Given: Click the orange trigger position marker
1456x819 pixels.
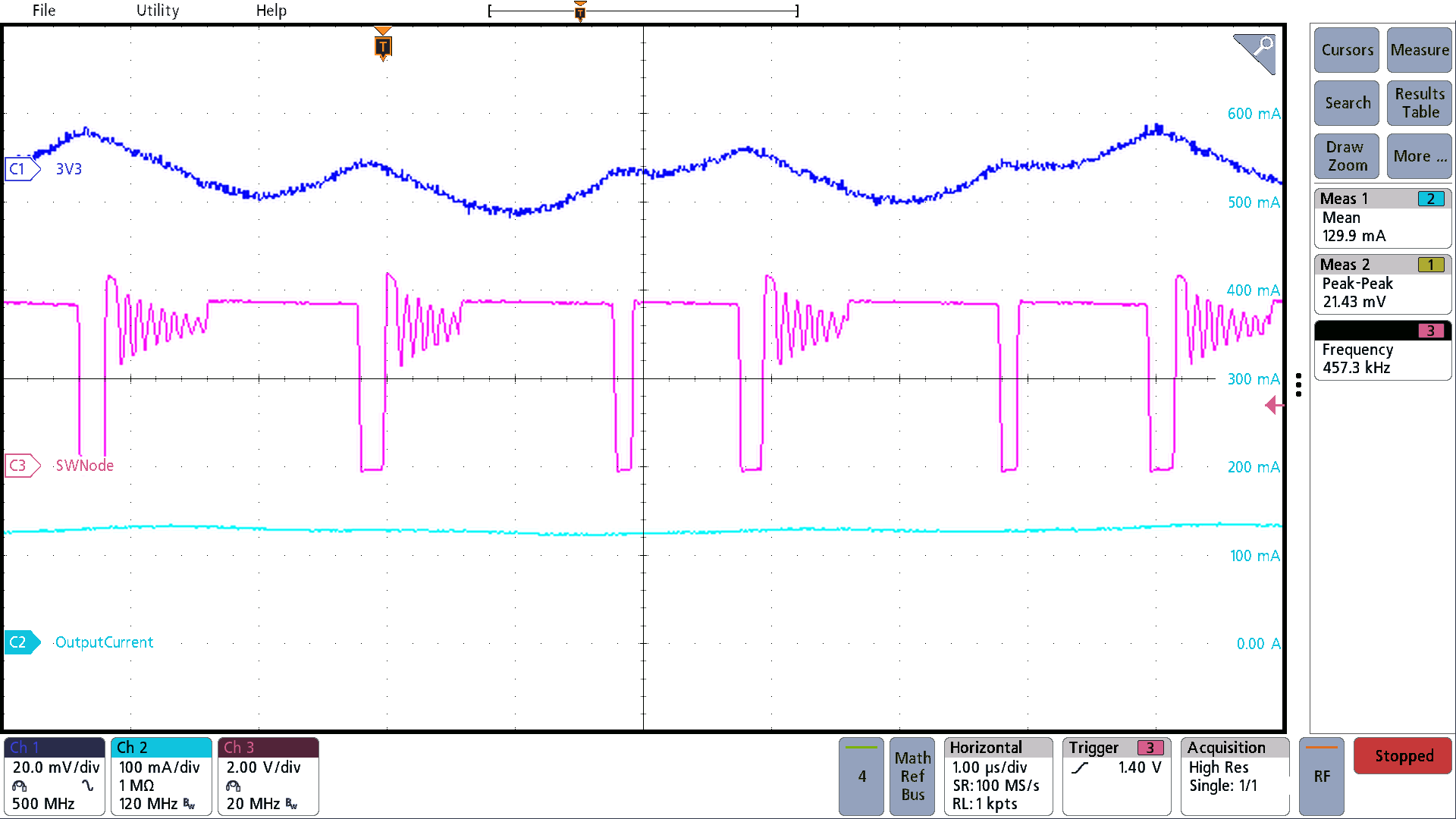Looking at the screenshot, I should [382, 47].
